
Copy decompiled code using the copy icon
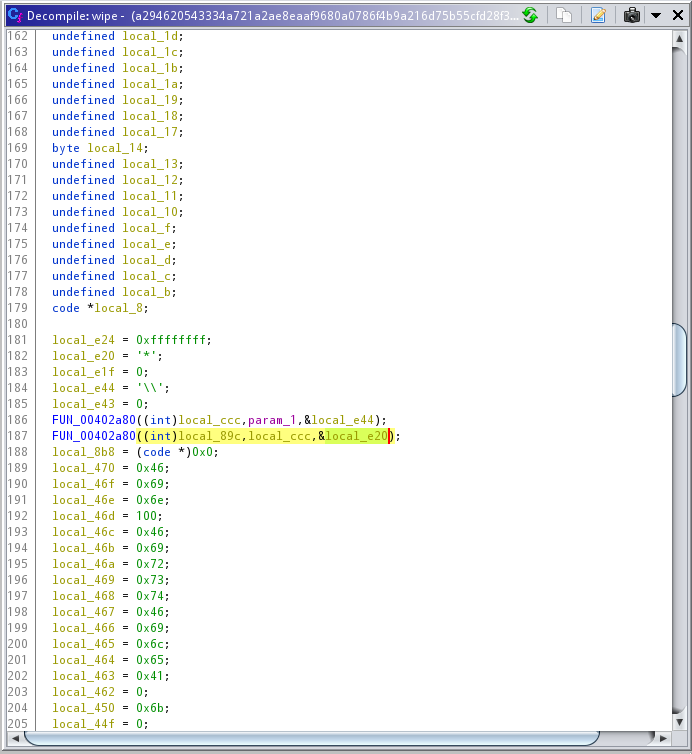click(x=565, y=15)
